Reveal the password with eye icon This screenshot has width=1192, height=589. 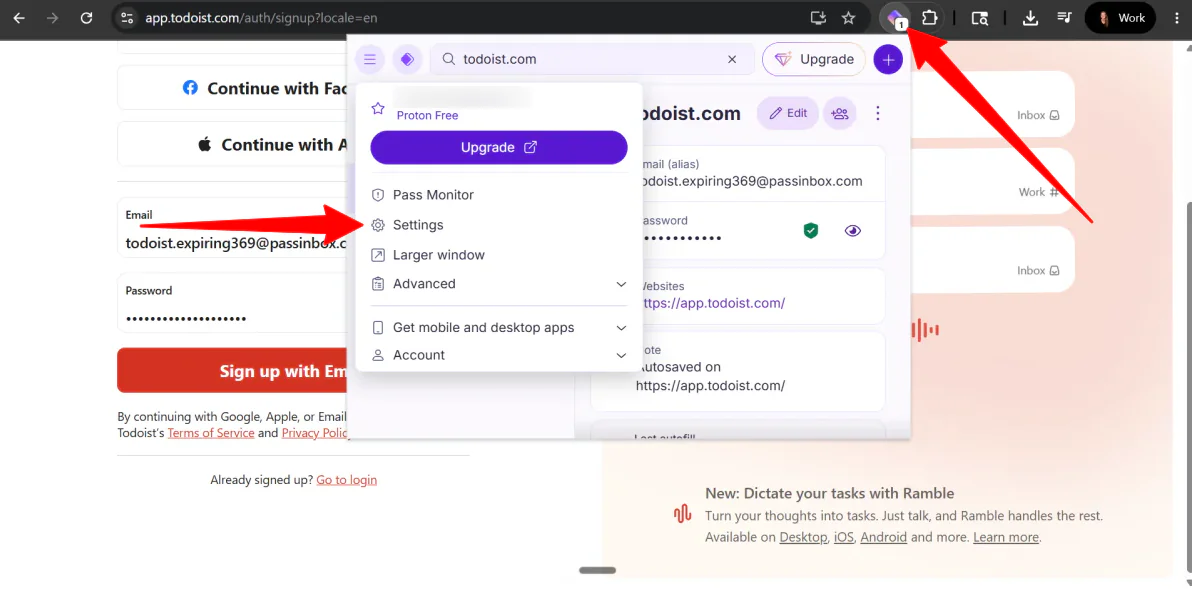853,231
